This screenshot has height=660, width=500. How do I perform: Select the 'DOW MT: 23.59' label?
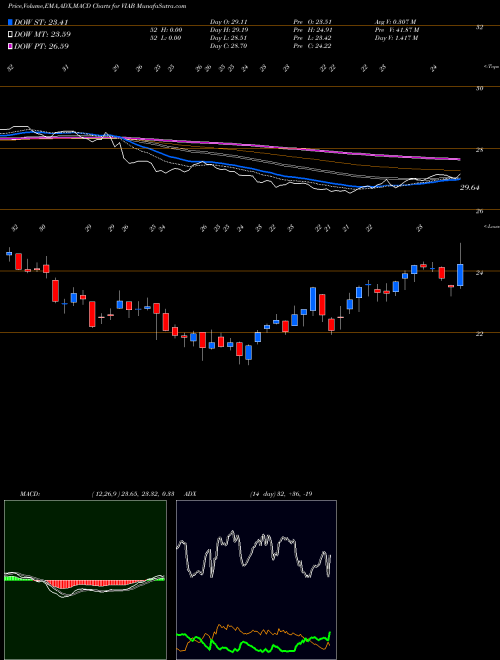pos(43,35)
